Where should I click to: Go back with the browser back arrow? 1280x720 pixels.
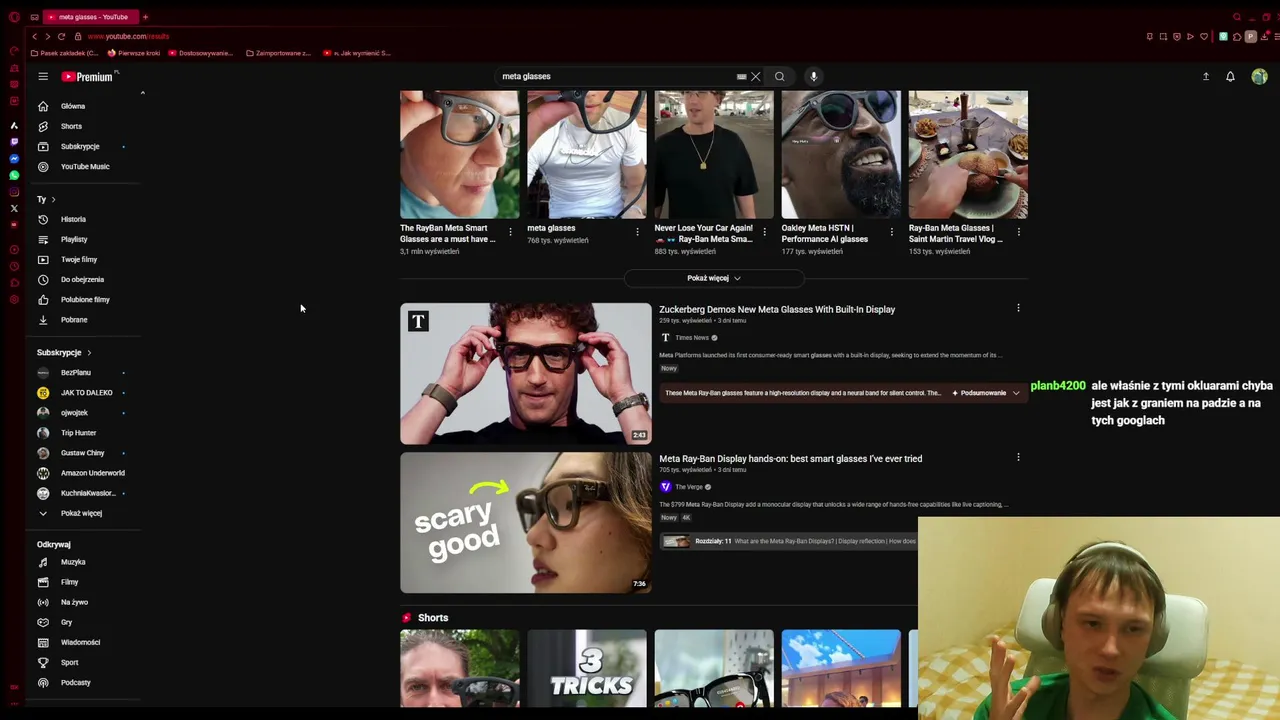coord(34,36)
